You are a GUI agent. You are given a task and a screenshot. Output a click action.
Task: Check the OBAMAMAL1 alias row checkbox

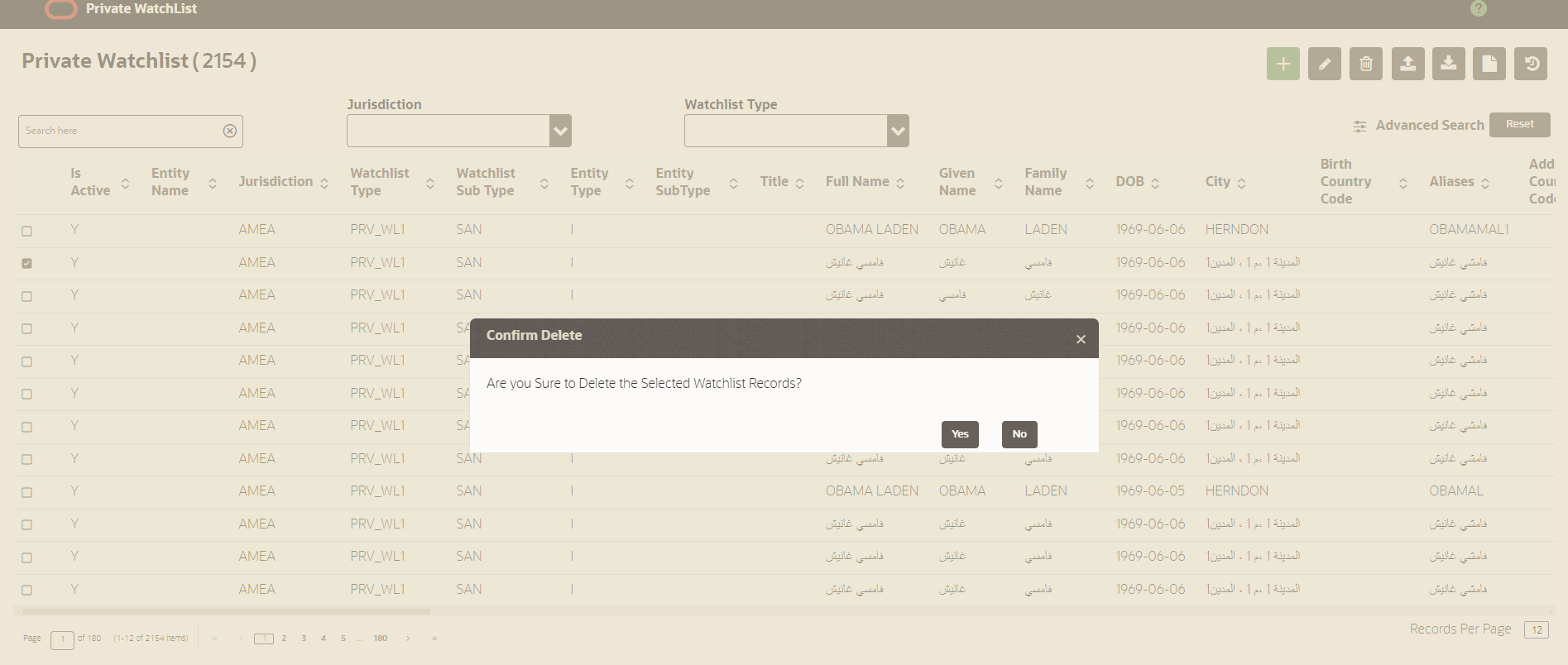(x=26, y=231)
